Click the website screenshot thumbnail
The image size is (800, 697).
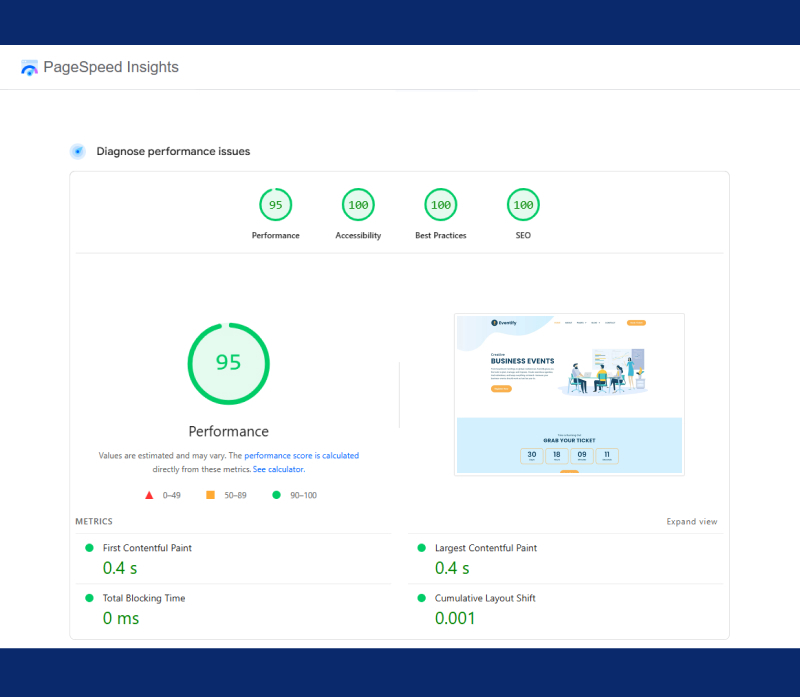tap(569, 394)
